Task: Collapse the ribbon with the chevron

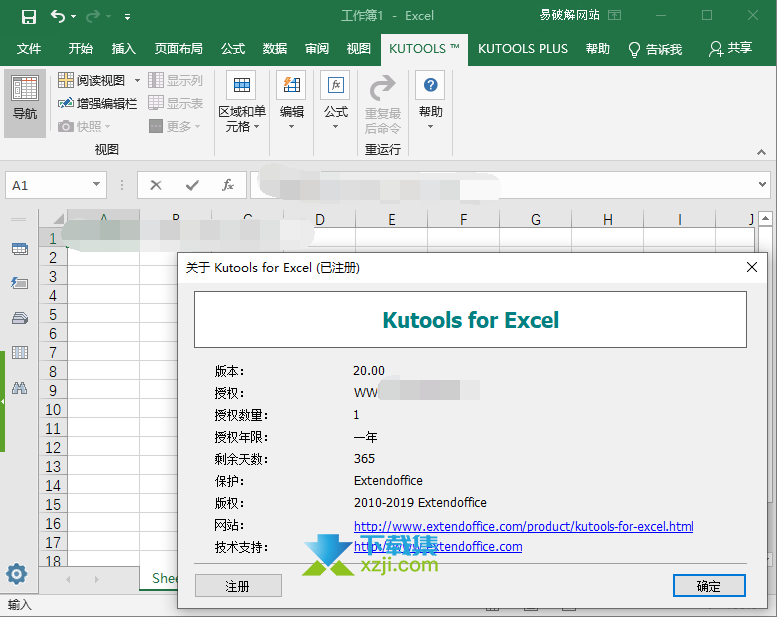Action: tap(761, 152)
